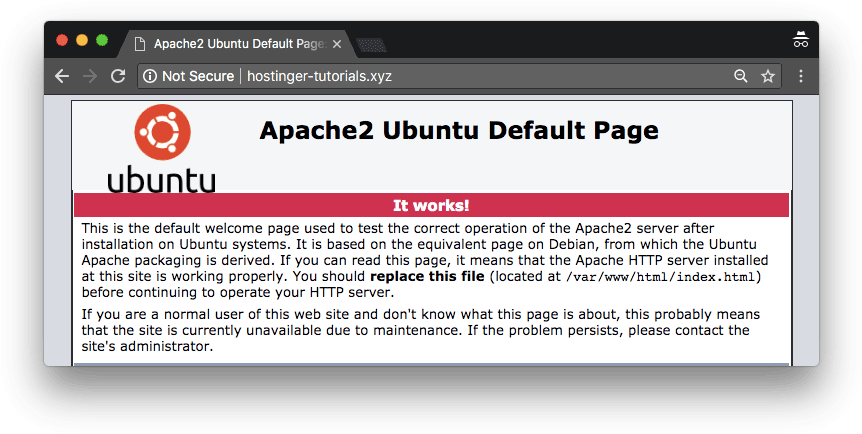
Task: Close the browser window with red button
Action: pos(62,40)
